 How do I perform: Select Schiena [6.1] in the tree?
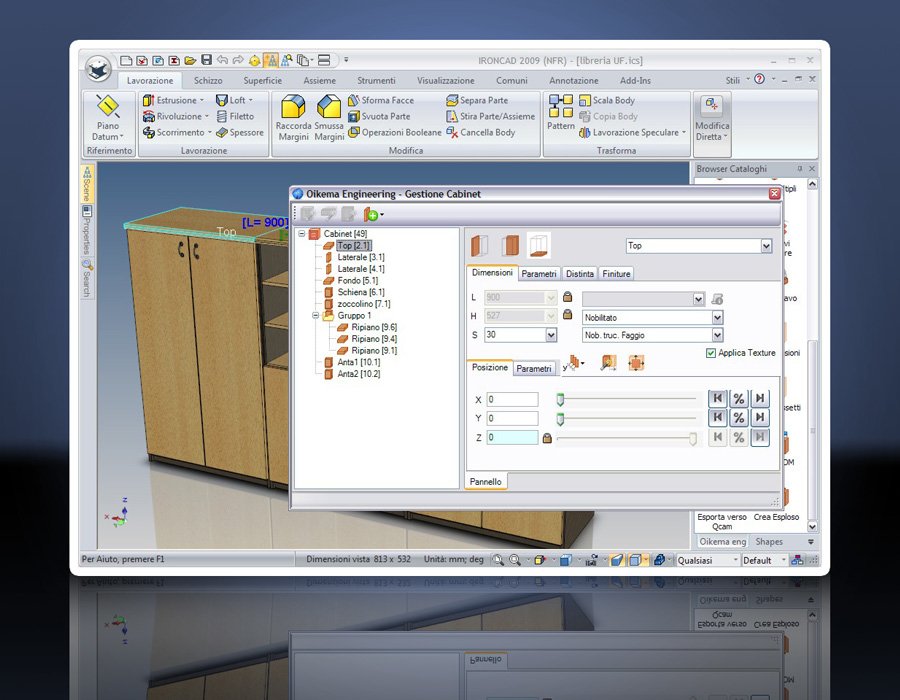[x=354, y=292]
